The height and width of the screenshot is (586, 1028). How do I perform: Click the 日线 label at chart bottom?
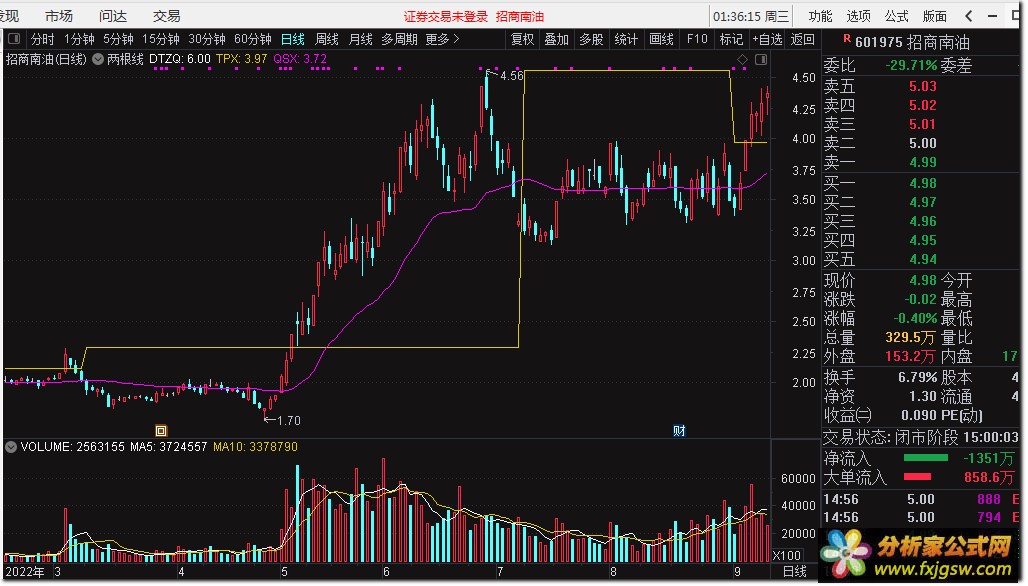795,572
